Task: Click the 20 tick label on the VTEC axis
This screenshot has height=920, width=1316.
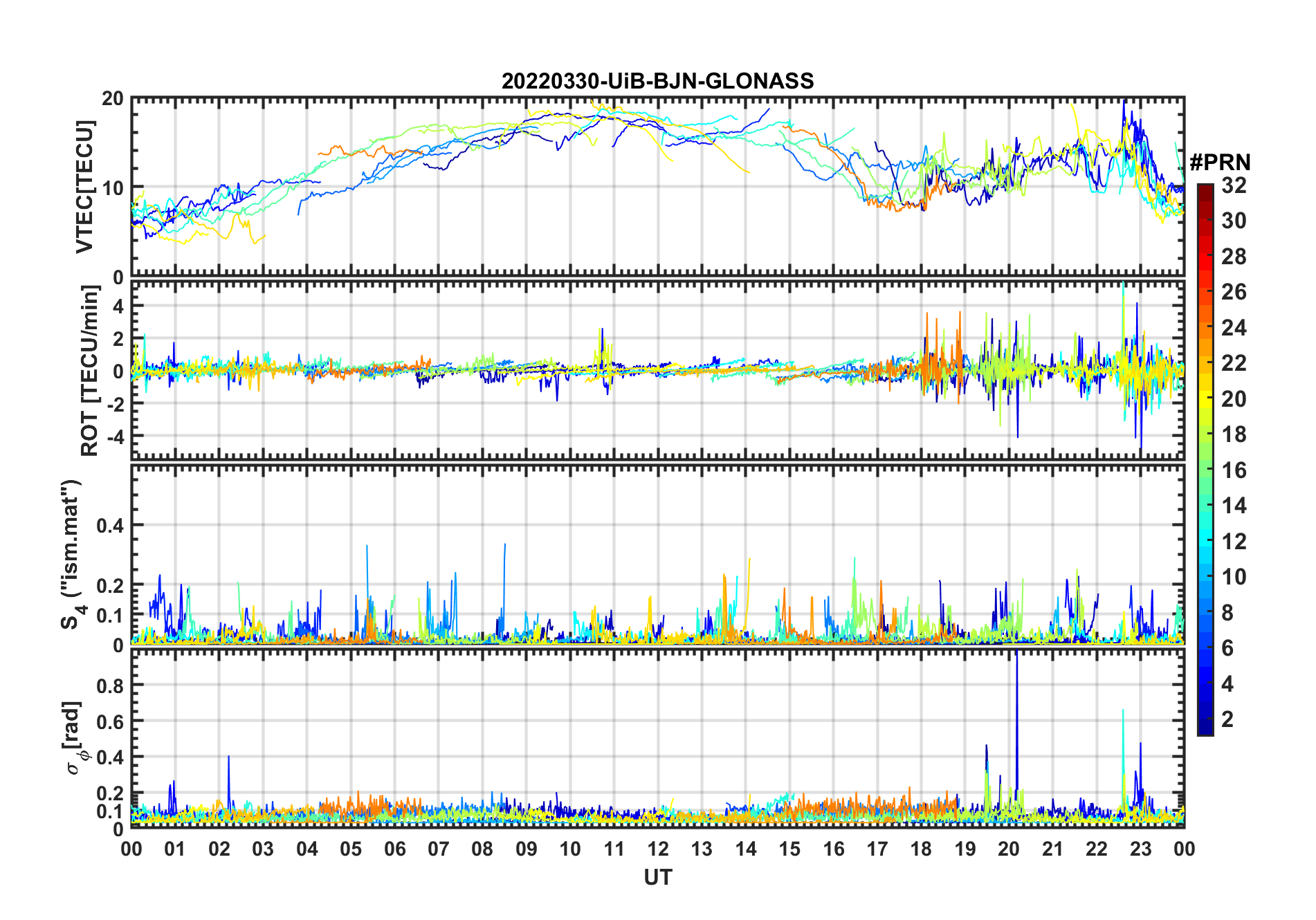Action: (x=113, y=99)
